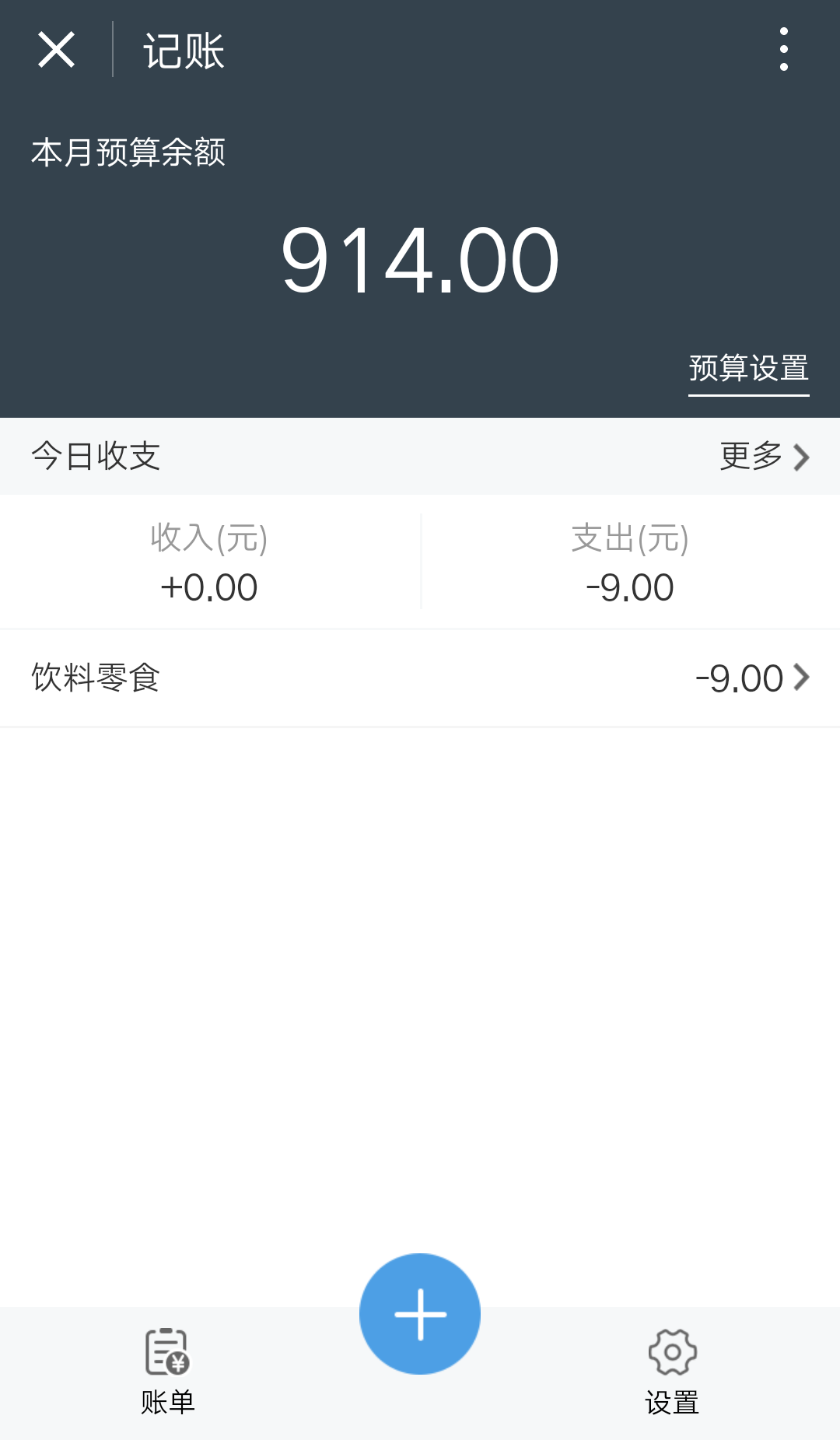Screen dimensions: 840x1440
Task: Tap the +0.00 income value
Action: coord(209,587)
